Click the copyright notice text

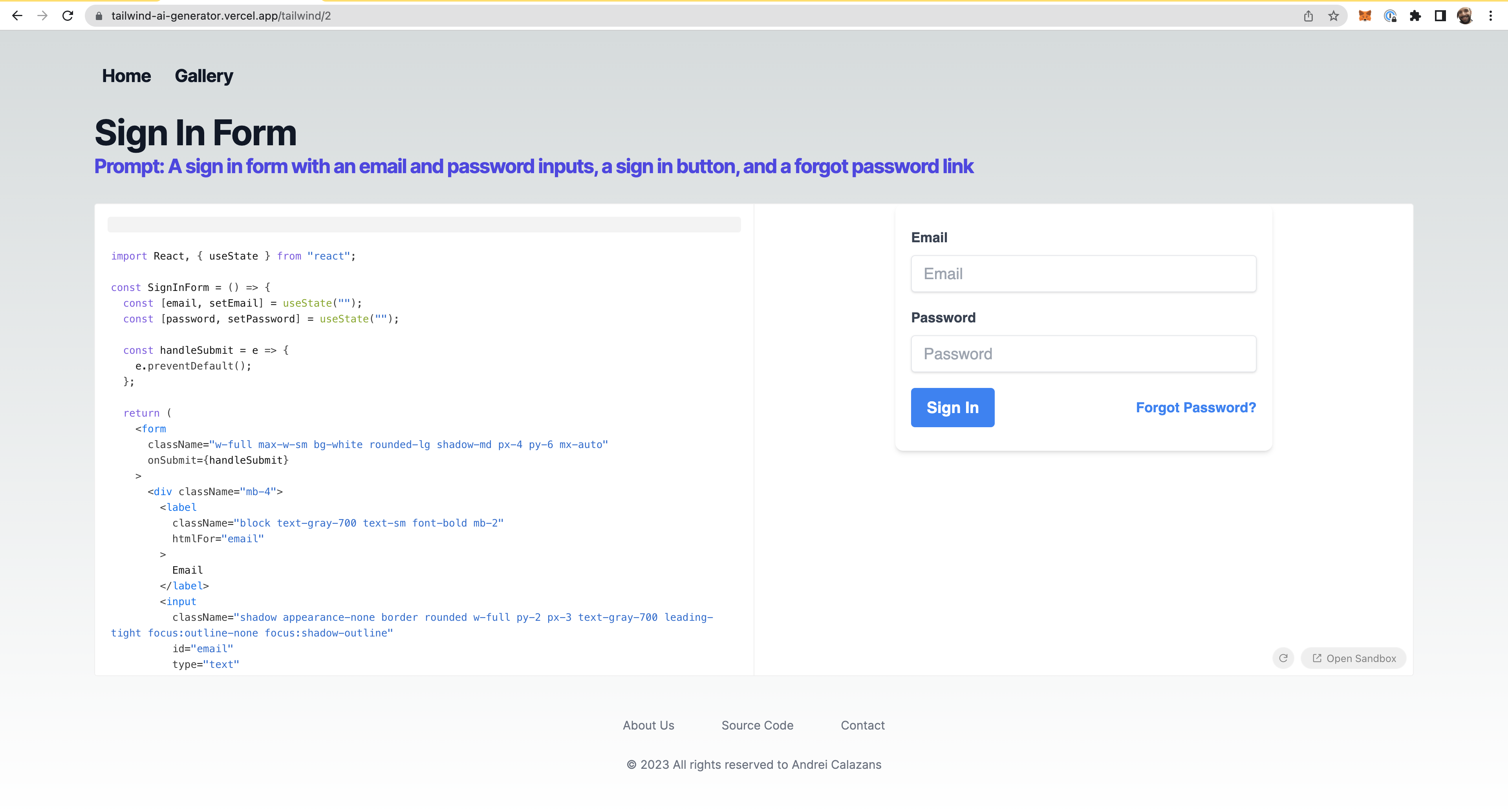tap(754, 764)
